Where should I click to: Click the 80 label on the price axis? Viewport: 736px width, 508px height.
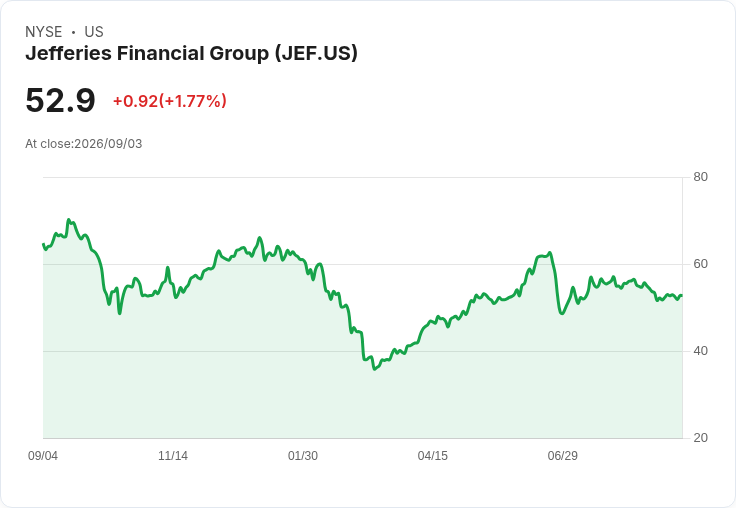coord(700,177)
